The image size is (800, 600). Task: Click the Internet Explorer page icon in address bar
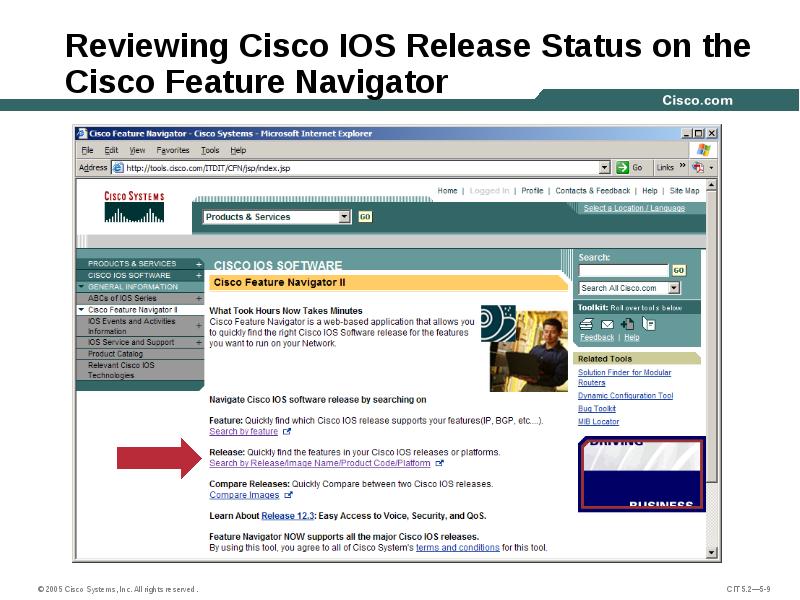[118, 168]
